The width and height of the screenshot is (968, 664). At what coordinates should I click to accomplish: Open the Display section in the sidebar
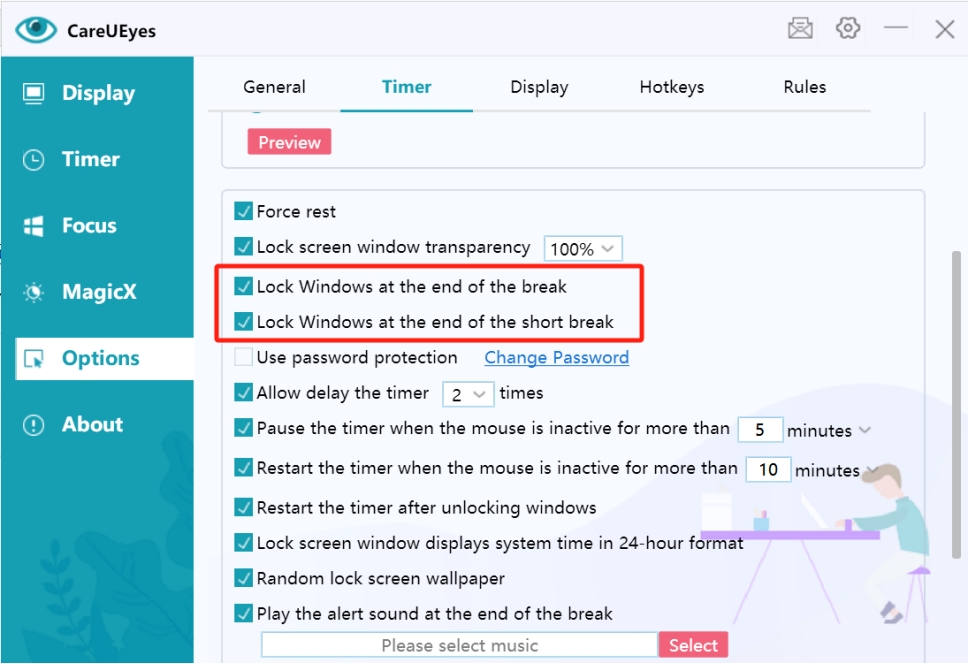pyautogui.click(x=97, y=93)
